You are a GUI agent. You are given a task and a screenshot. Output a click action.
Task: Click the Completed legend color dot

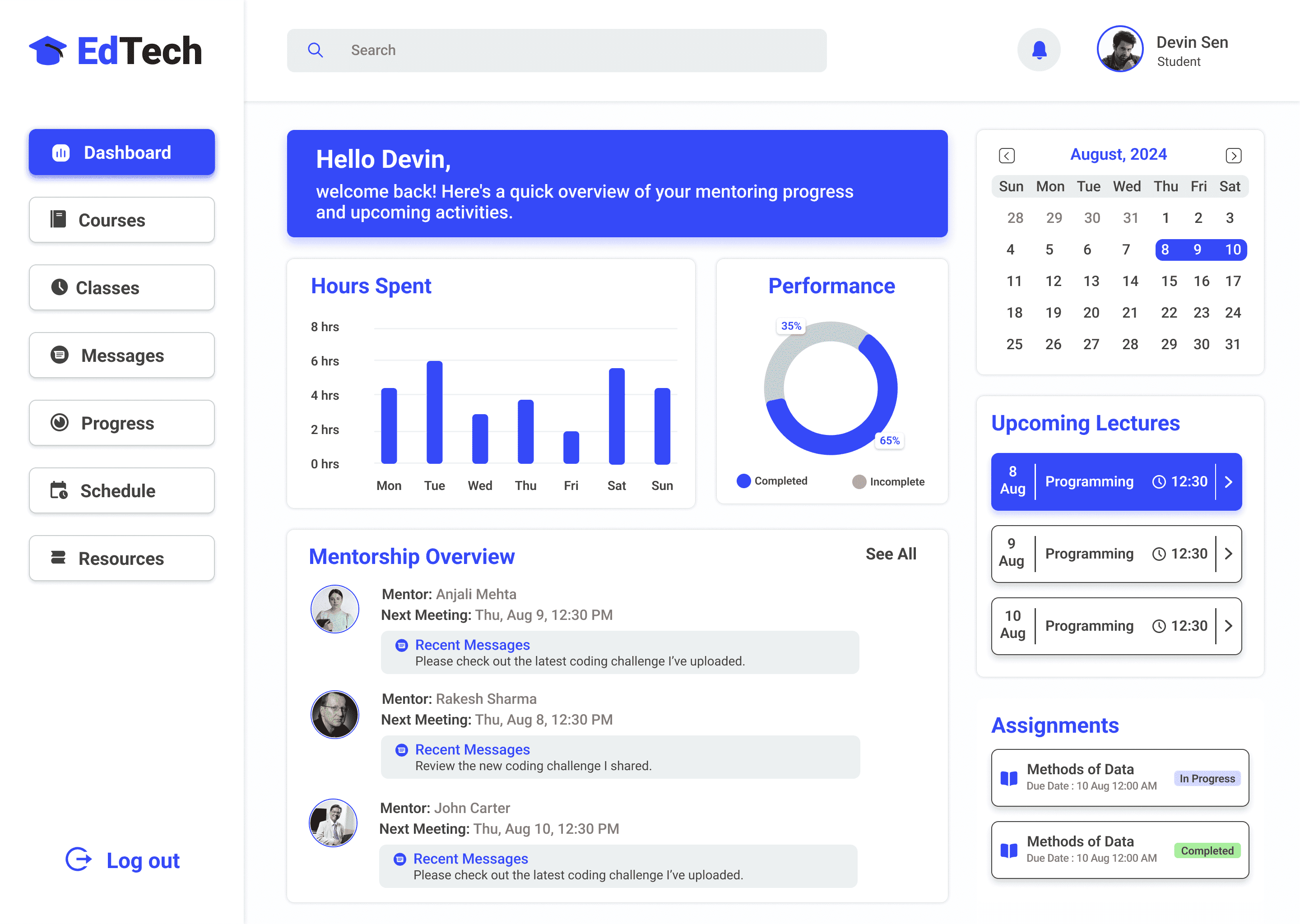pos(743,481)
